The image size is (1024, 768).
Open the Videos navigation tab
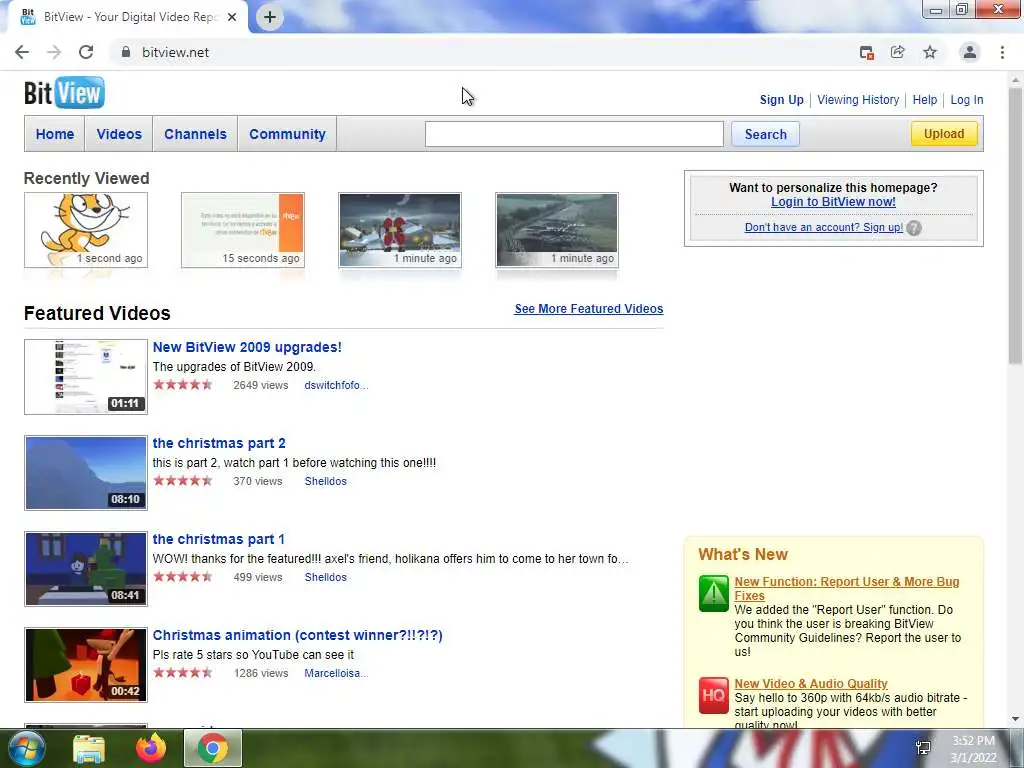pos(119,134)
